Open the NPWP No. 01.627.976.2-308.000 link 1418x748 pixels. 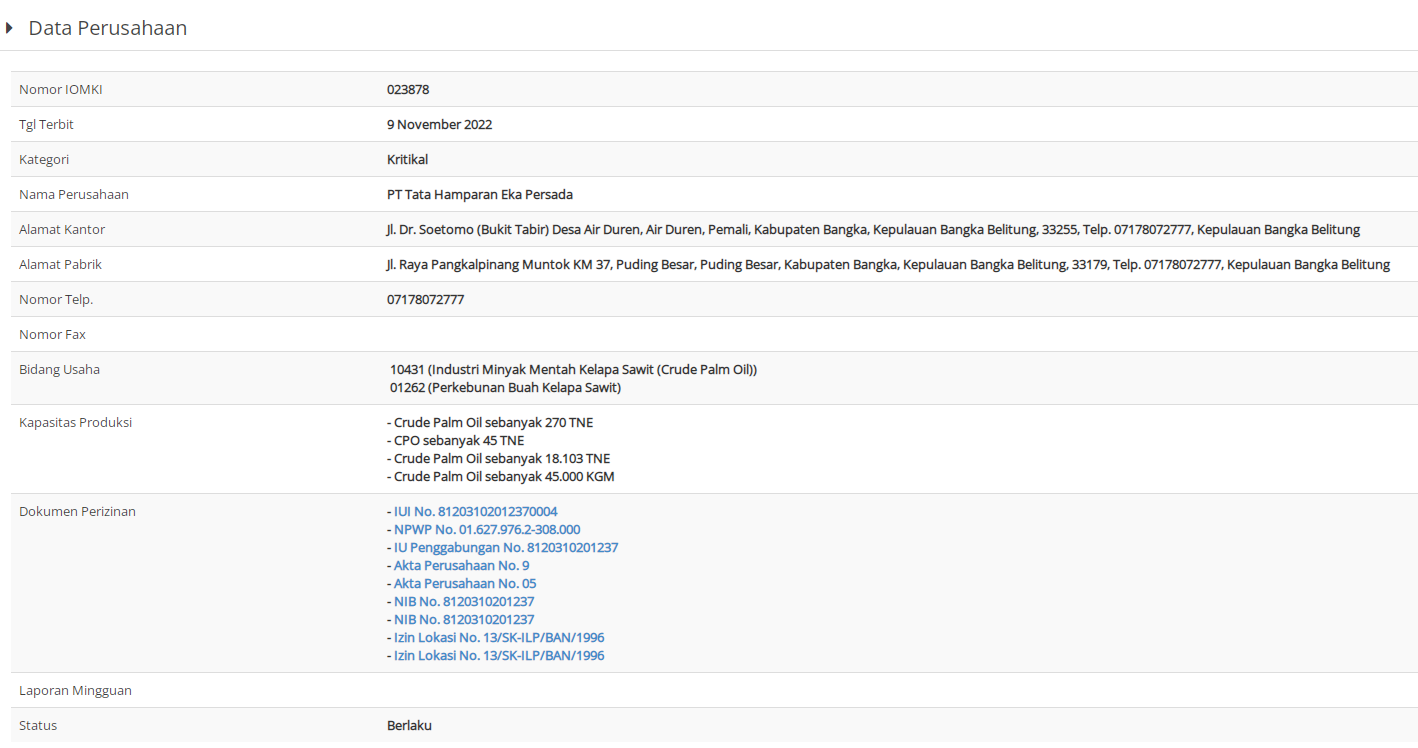[x=486, y=530]
